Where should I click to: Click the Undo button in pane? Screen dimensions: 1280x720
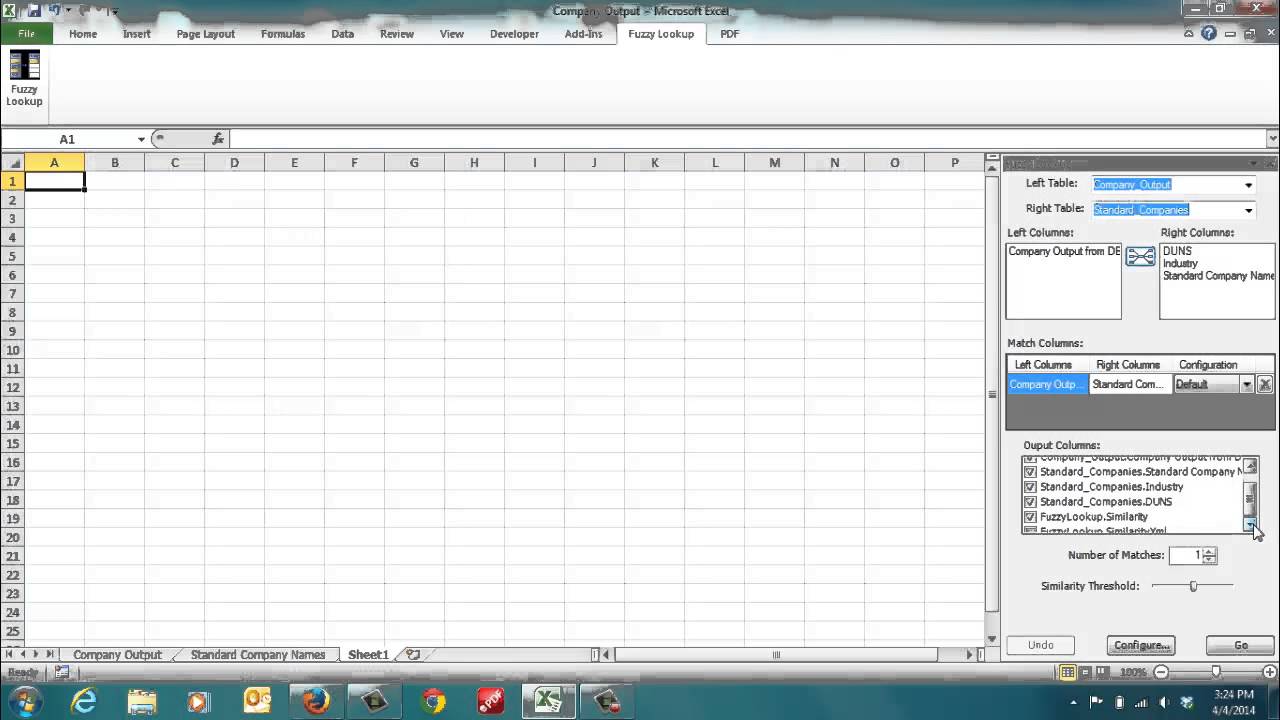coord(1040,645)
